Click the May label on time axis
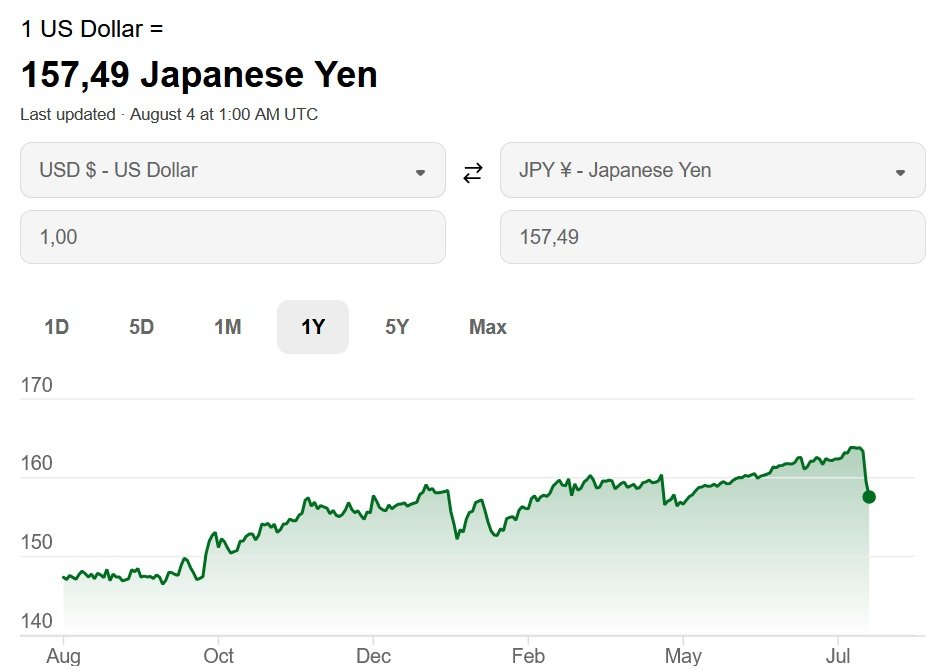The image size is (940, 671). (683, 656)
